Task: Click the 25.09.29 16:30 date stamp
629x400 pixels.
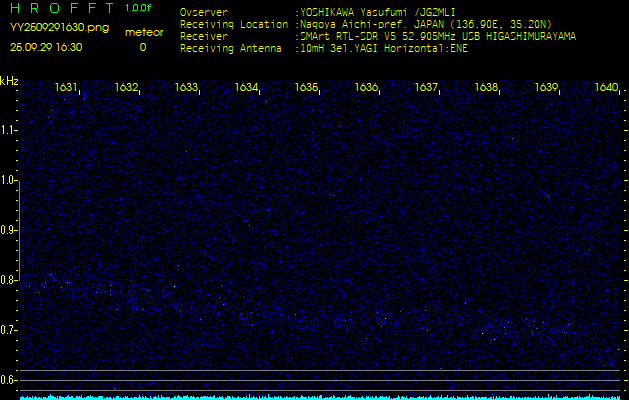Action: point(46,47)
